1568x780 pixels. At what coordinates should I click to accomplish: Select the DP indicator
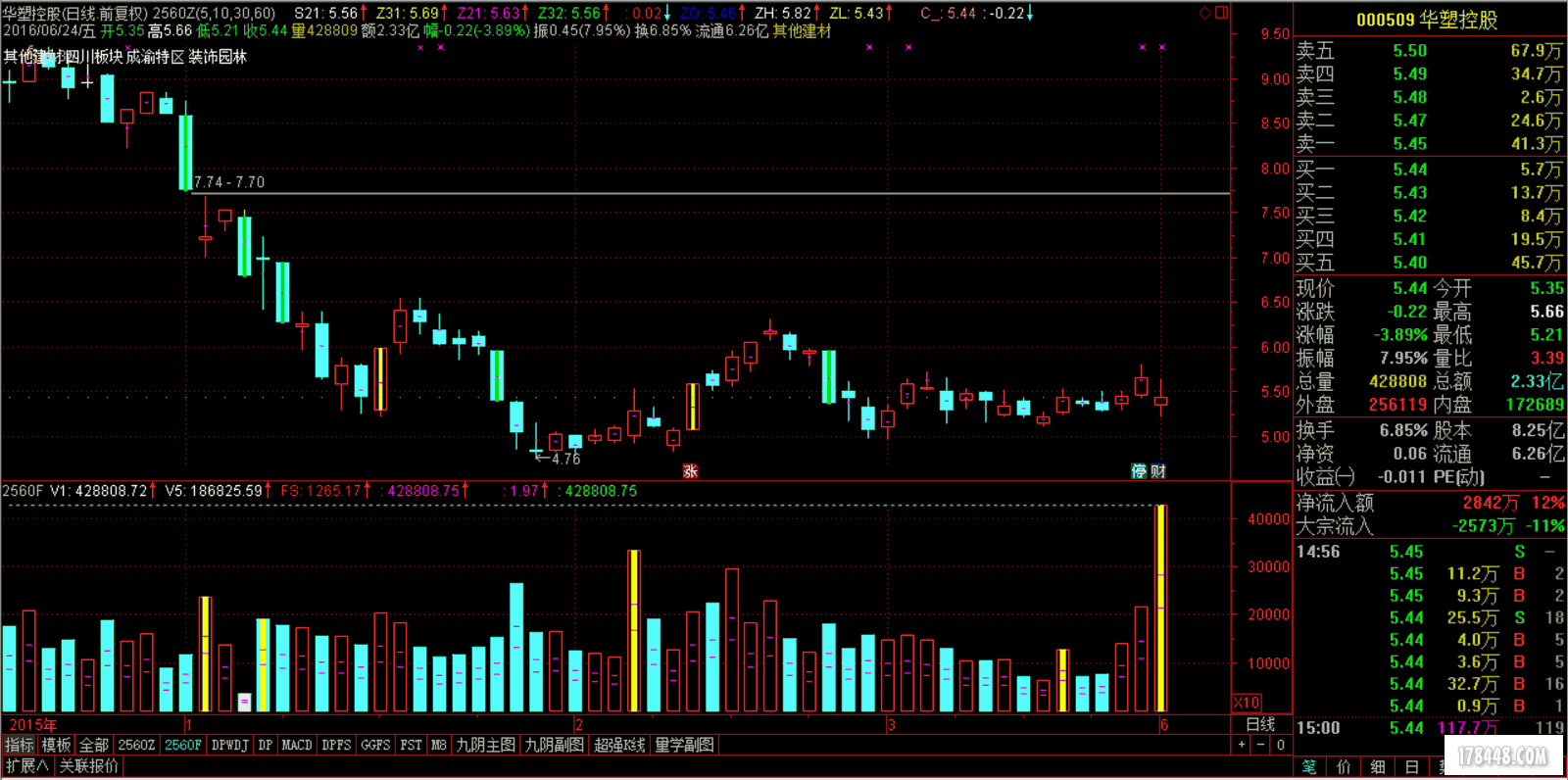pos(266,745)
